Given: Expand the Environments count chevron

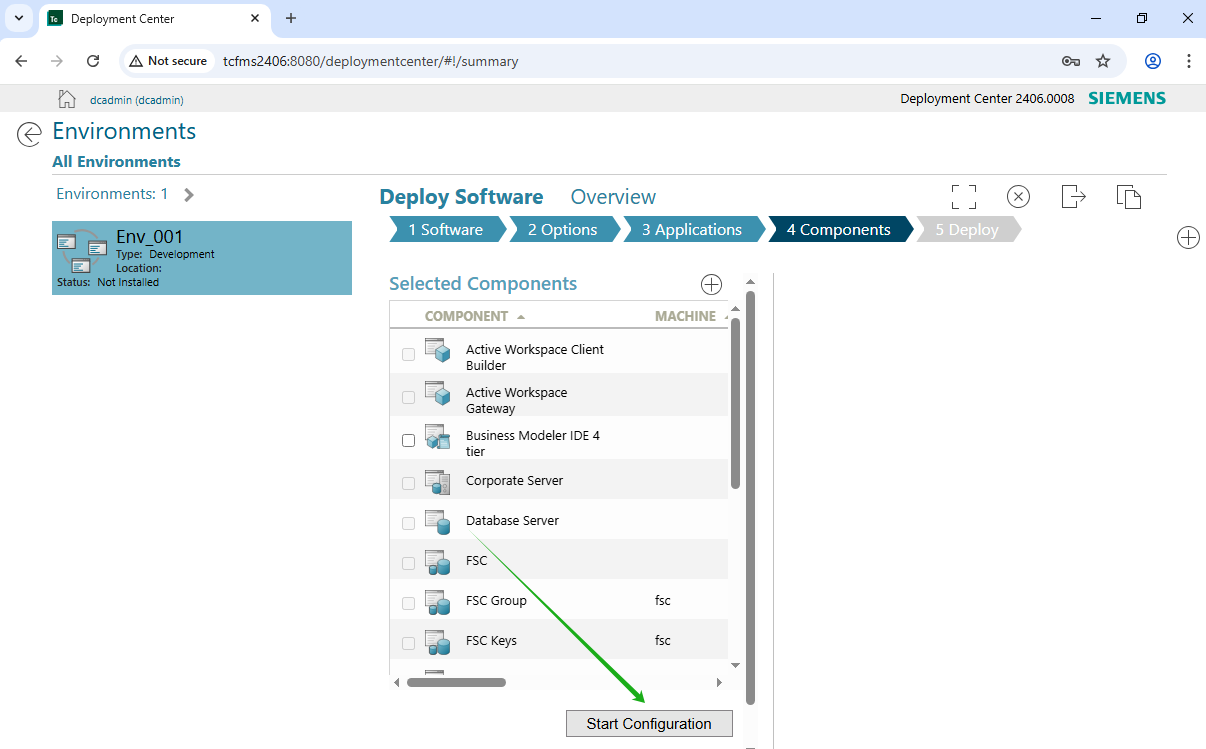Looking at the screenshot, I should point(189,195).
